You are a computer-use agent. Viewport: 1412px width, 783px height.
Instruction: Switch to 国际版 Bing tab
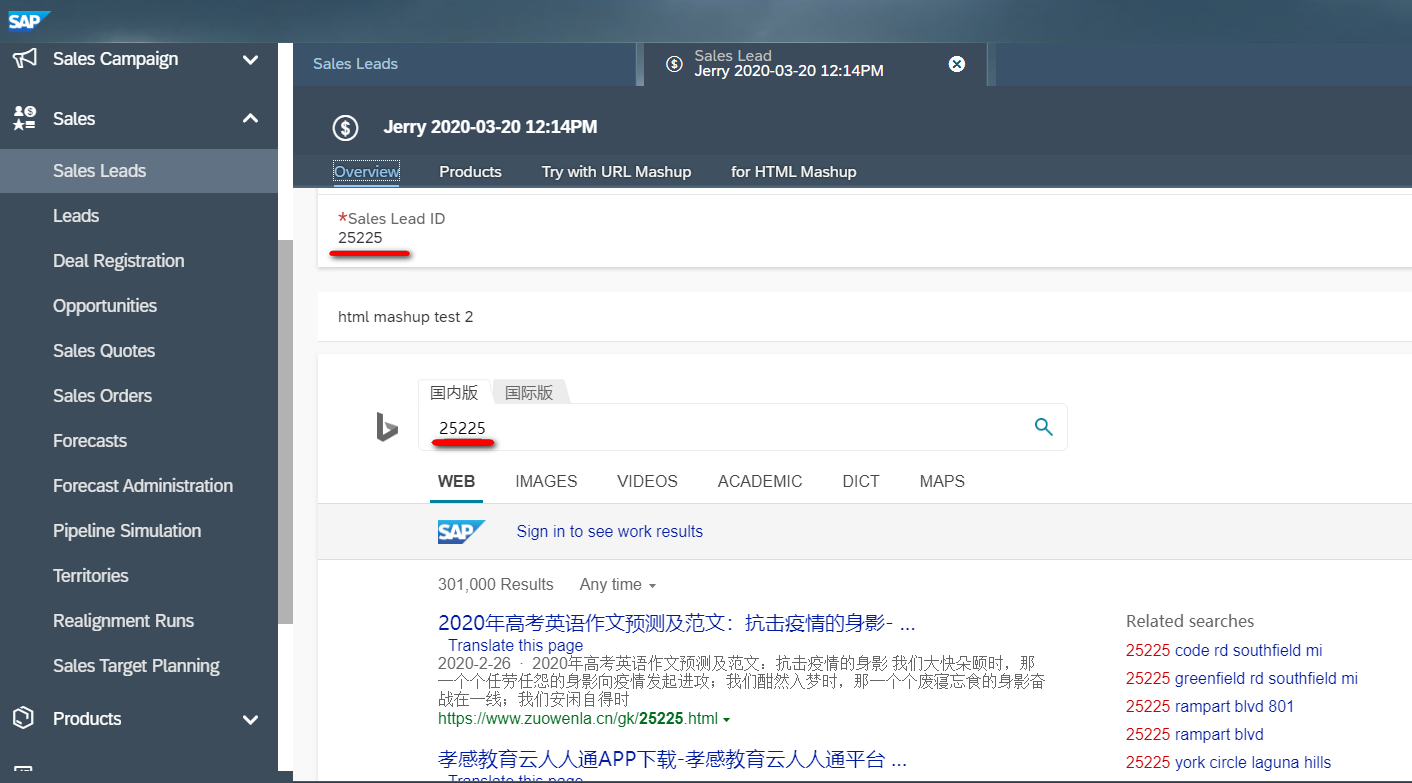529,393
